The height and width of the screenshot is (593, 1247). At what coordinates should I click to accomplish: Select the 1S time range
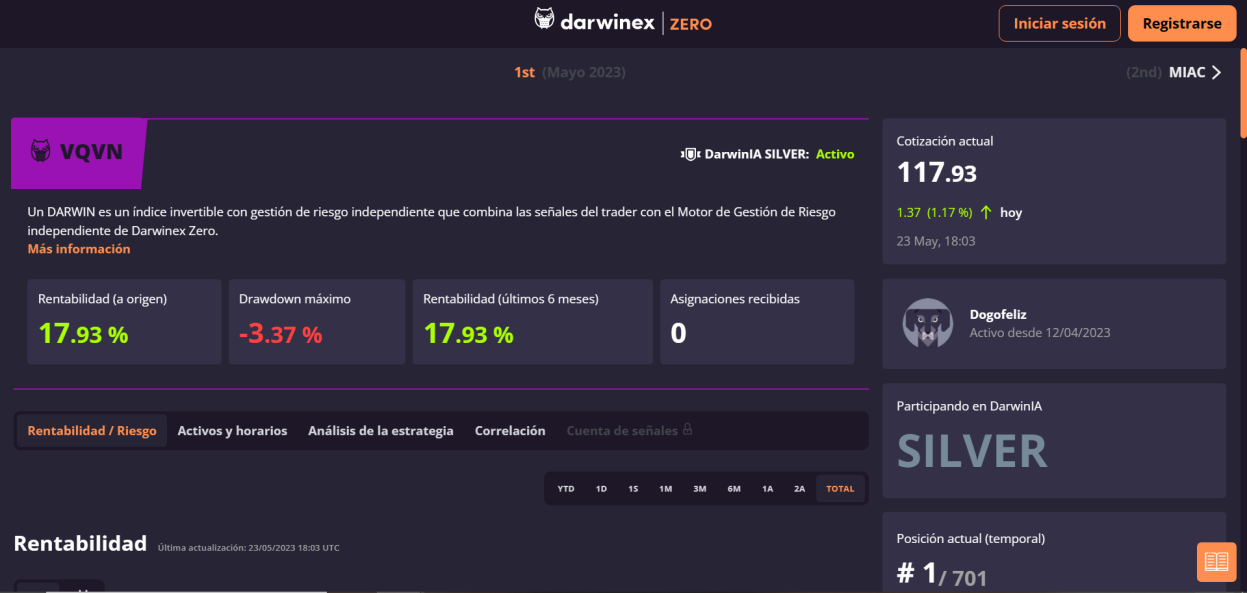tap(633, 489)
